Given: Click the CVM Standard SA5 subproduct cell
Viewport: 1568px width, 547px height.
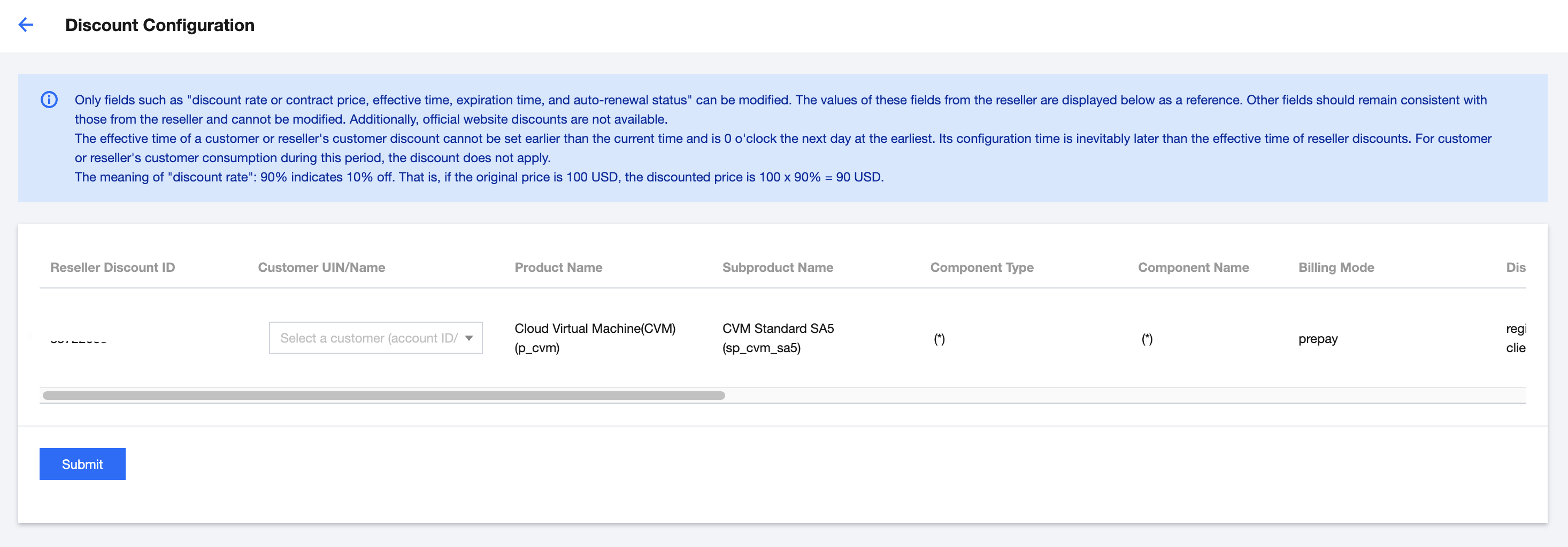Looking at the screenshot, I should pyautogui.click(x=778, y=338).
